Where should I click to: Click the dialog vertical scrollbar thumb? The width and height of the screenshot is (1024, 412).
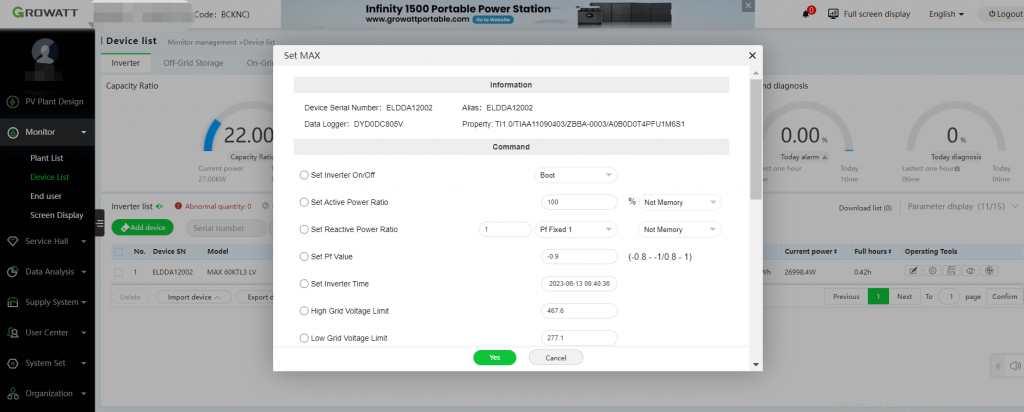[x=756, y=139]
